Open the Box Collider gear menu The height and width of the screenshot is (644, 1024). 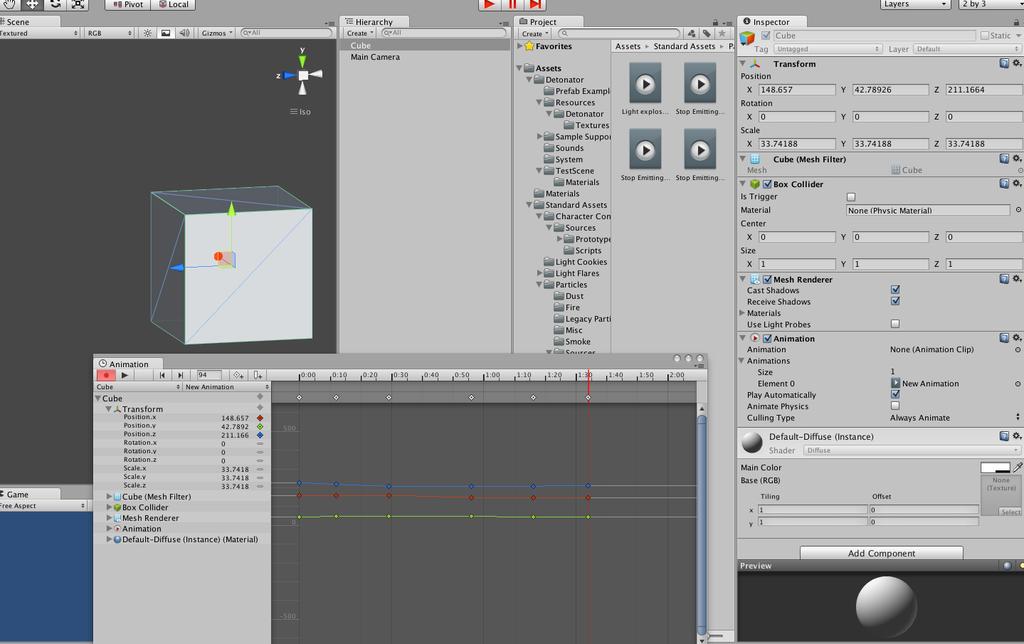(1017, 184)
